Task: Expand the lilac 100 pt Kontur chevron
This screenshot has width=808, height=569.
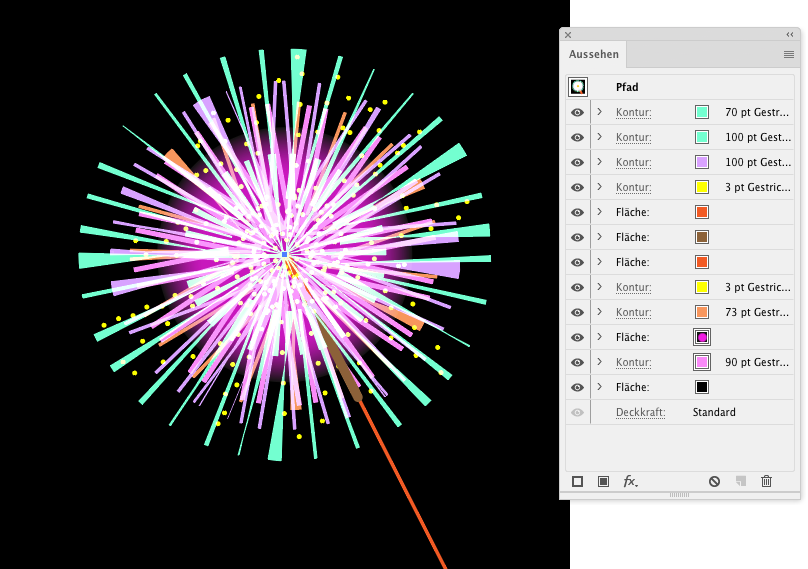Action: click(599, 162)
